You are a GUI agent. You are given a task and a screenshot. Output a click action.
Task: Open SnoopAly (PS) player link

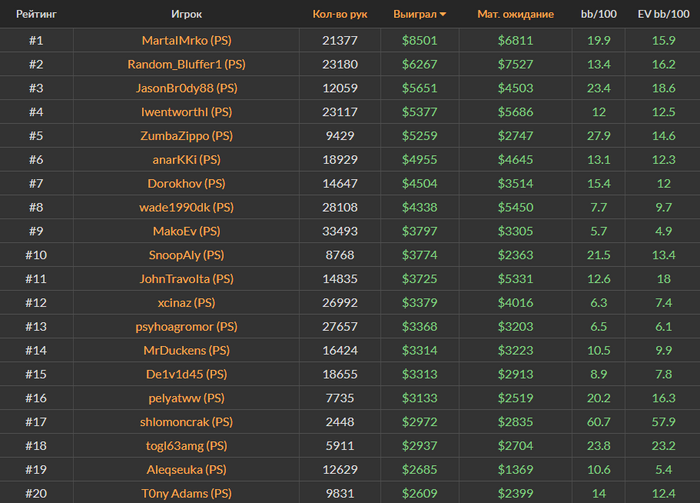tap(187, 255)
